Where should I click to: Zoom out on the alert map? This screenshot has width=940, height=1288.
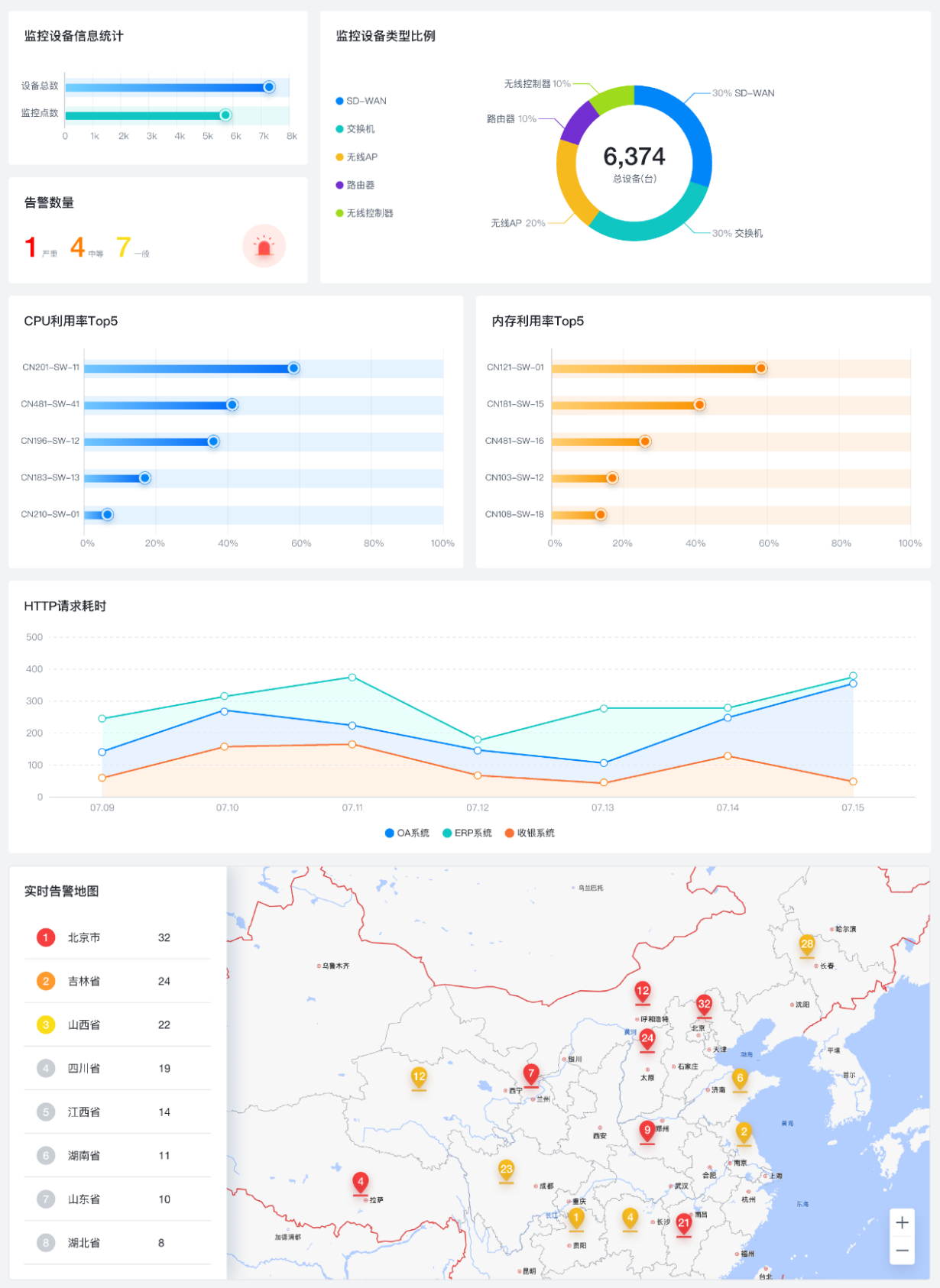tap(902, 1251)
